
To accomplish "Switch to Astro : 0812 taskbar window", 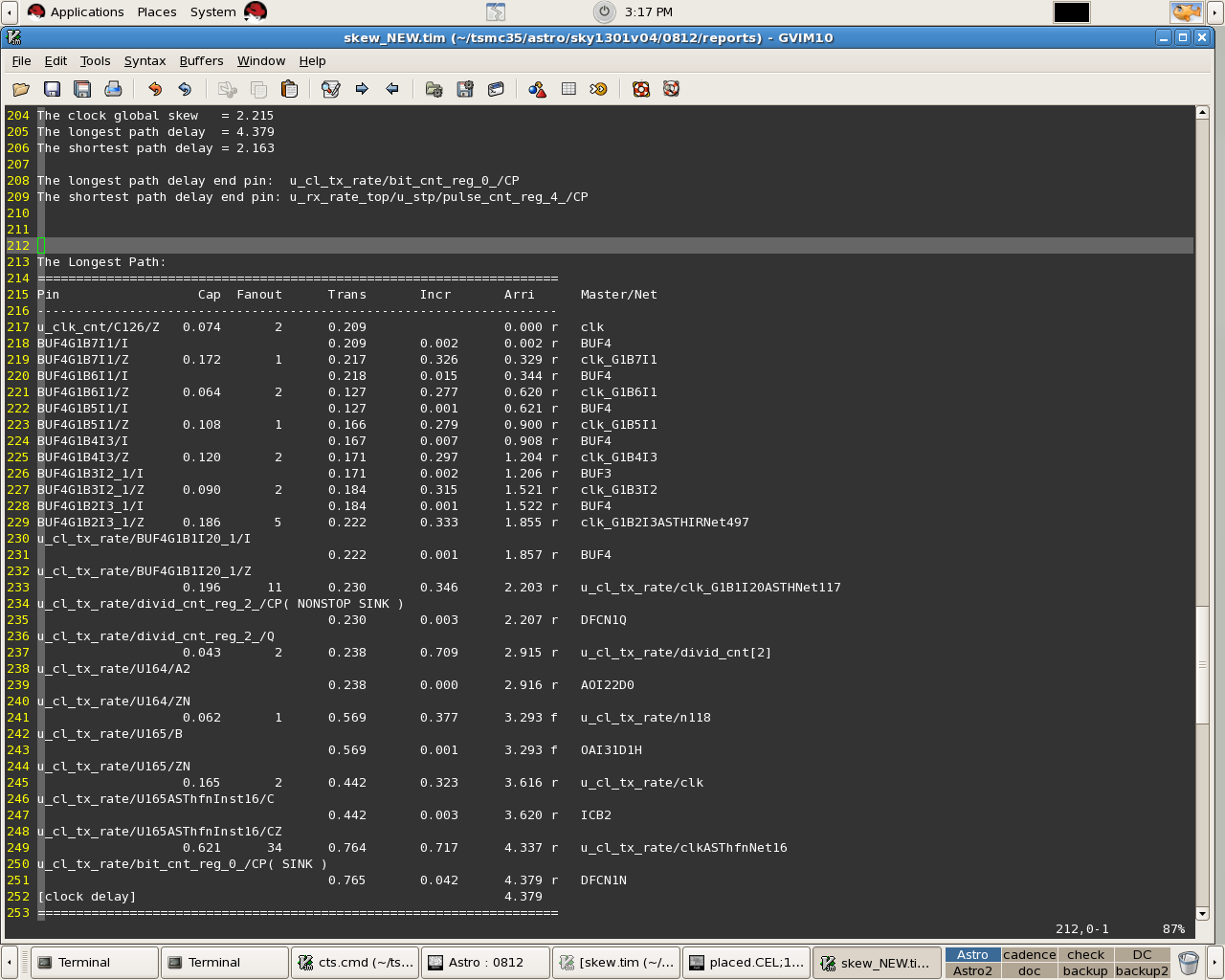I will pyautogui.click(x=485, y=962).
